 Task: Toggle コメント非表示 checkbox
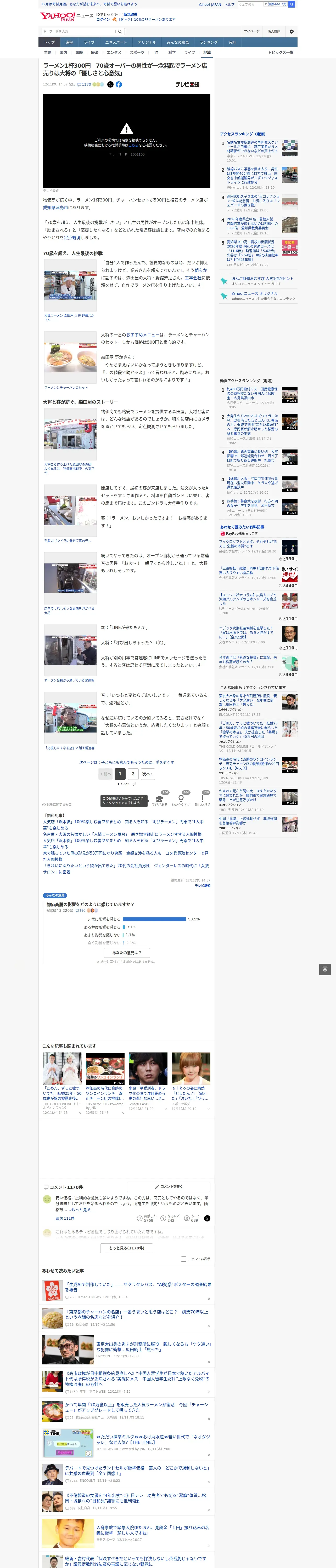point(183,1259)
